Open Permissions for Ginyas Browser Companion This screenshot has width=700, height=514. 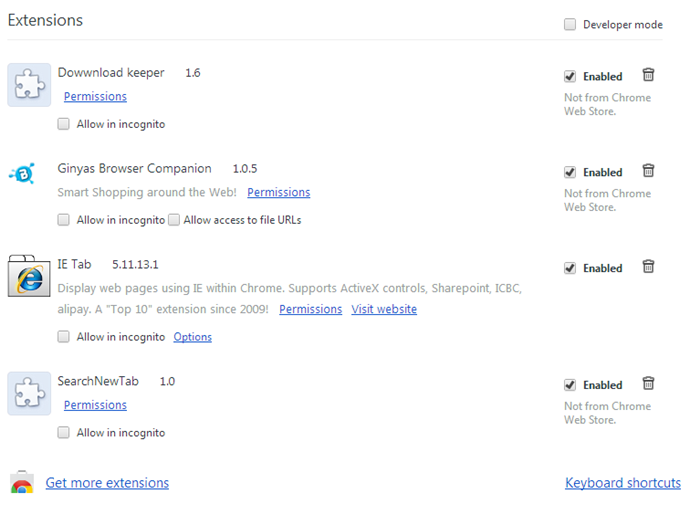pyautogui.click(x=279, y=192)
